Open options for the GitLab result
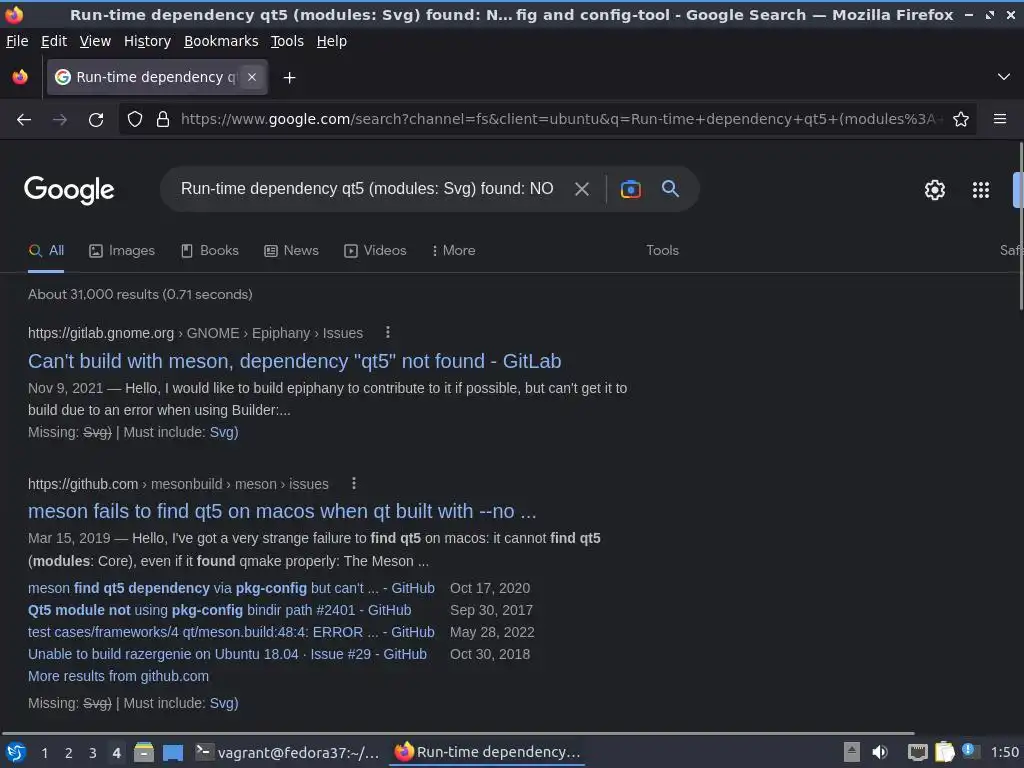The image size is (1024, 768). click(387, 332)
